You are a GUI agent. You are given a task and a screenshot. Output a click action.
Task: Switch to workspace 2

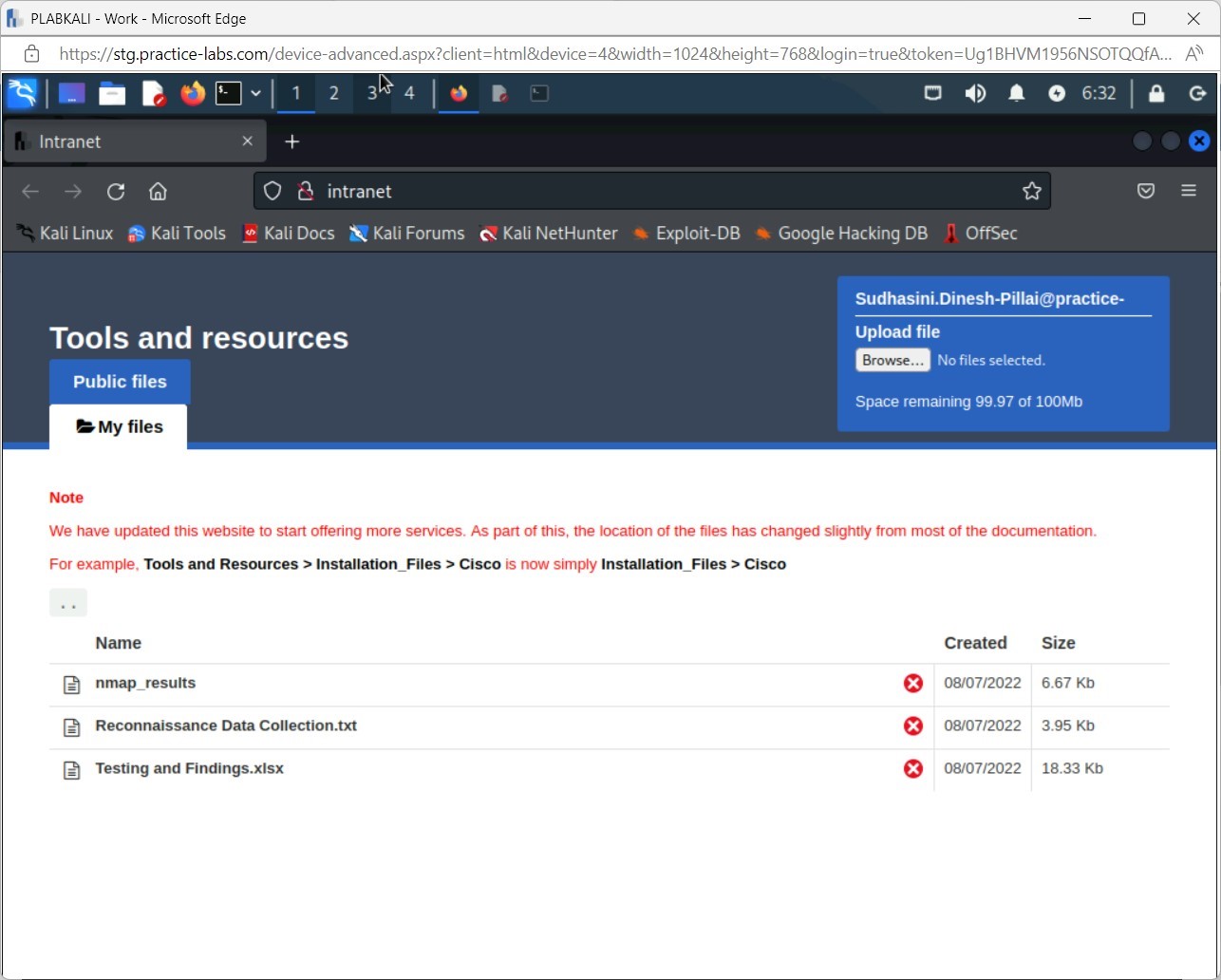(333, 93)
